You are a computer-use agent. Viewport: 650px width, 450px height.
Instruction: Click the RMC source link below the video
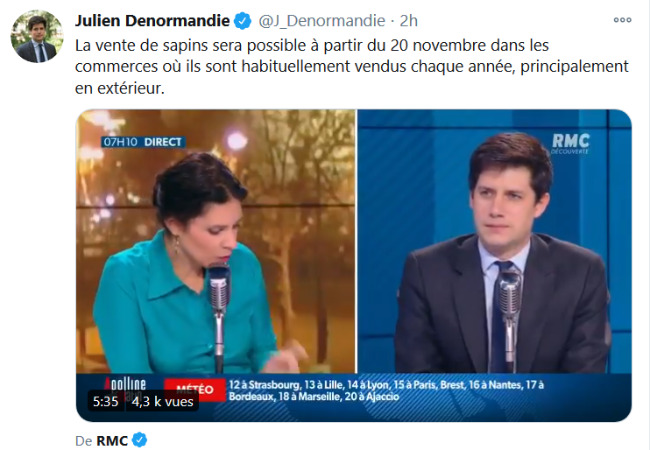(112, 440)
